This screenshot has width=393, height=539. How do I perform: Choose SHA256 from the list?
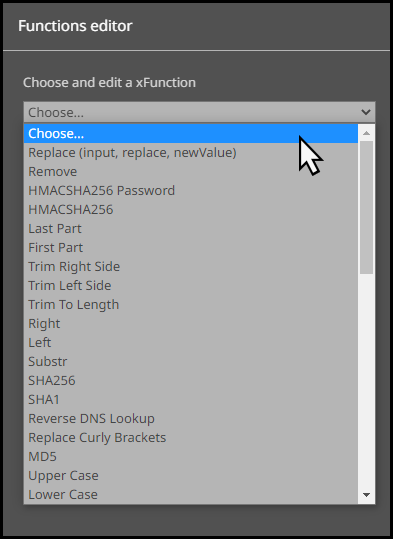[191, 381]
